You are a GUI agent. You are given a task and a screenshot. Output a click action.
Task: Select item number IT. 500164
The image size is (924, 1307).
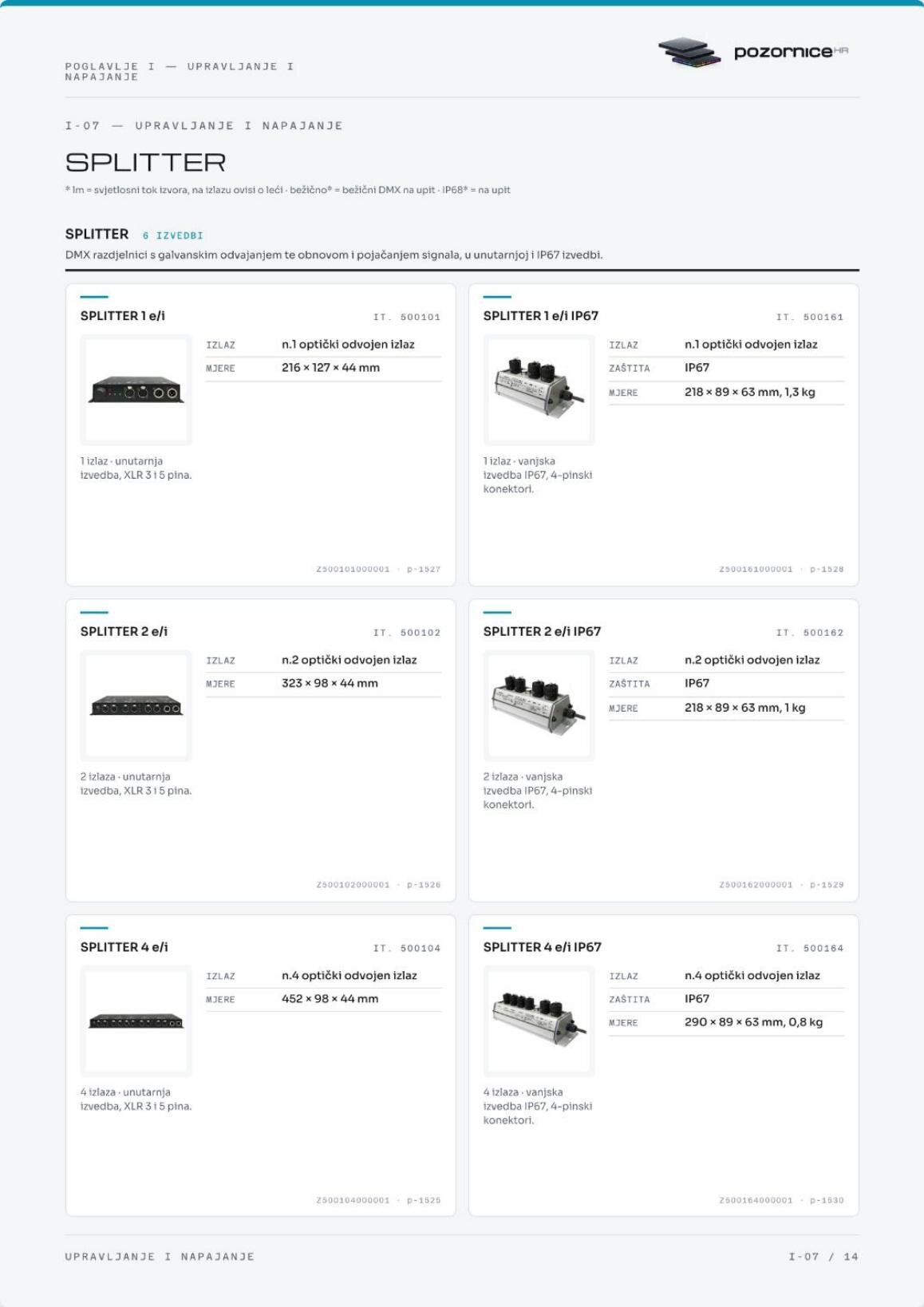click(810, 948)
